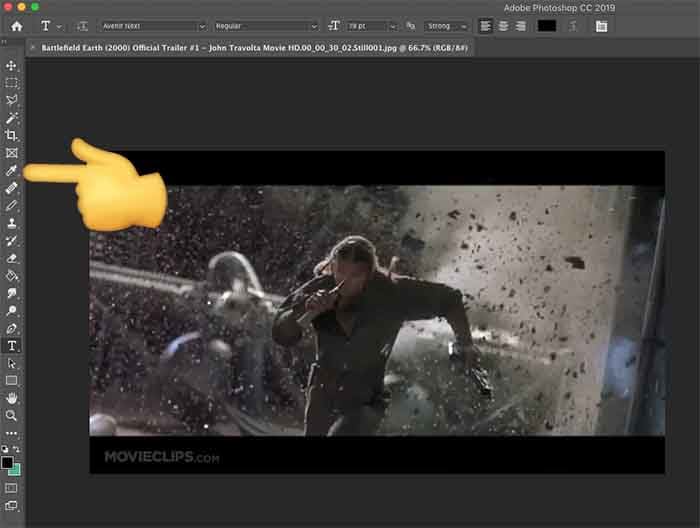Expand the Strong anti-aliasing dropdown
Image resolution: width=700 pixels, height=528 pixels.
(x=445, y=26)
